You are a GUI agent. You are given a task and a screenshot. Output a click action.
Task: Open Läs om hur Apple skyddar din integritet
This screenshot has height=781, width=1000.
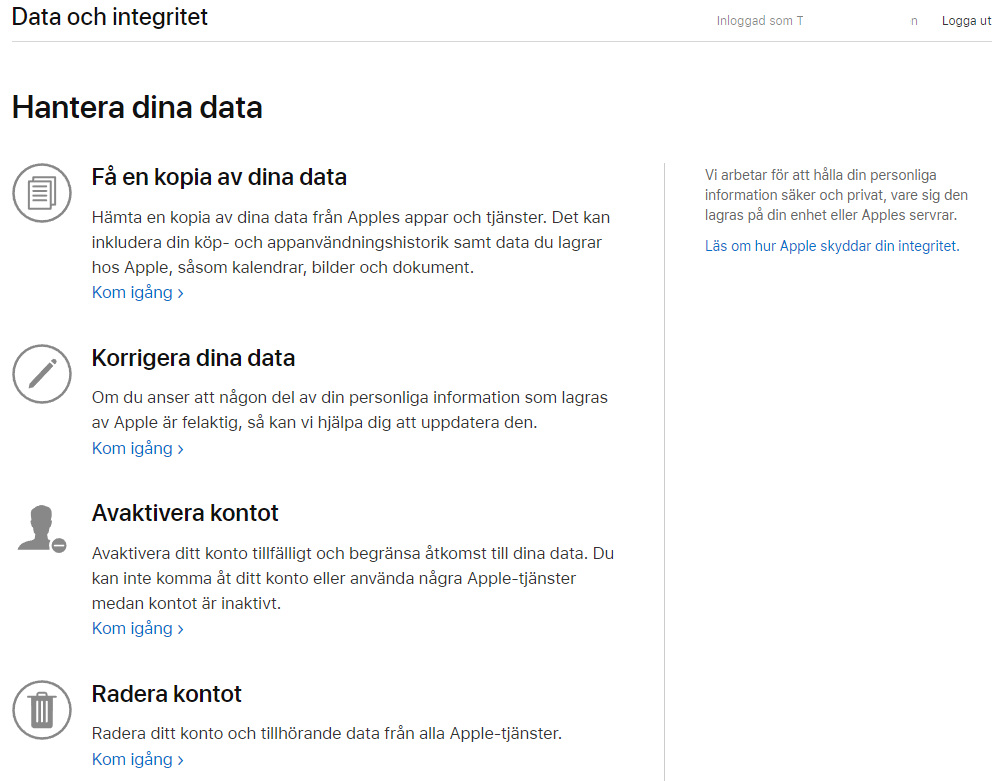[x=831, y=246]
